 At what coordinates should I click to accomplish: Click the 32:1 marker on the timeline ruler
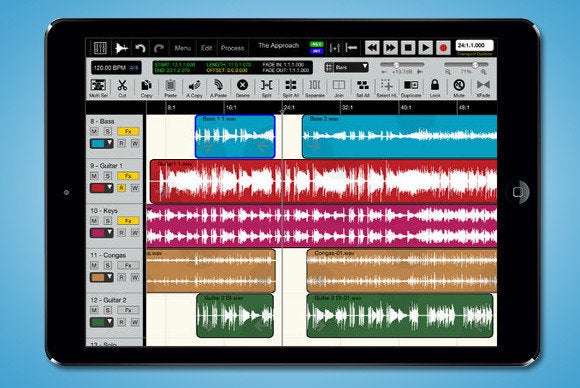click(x=347, y=108)
